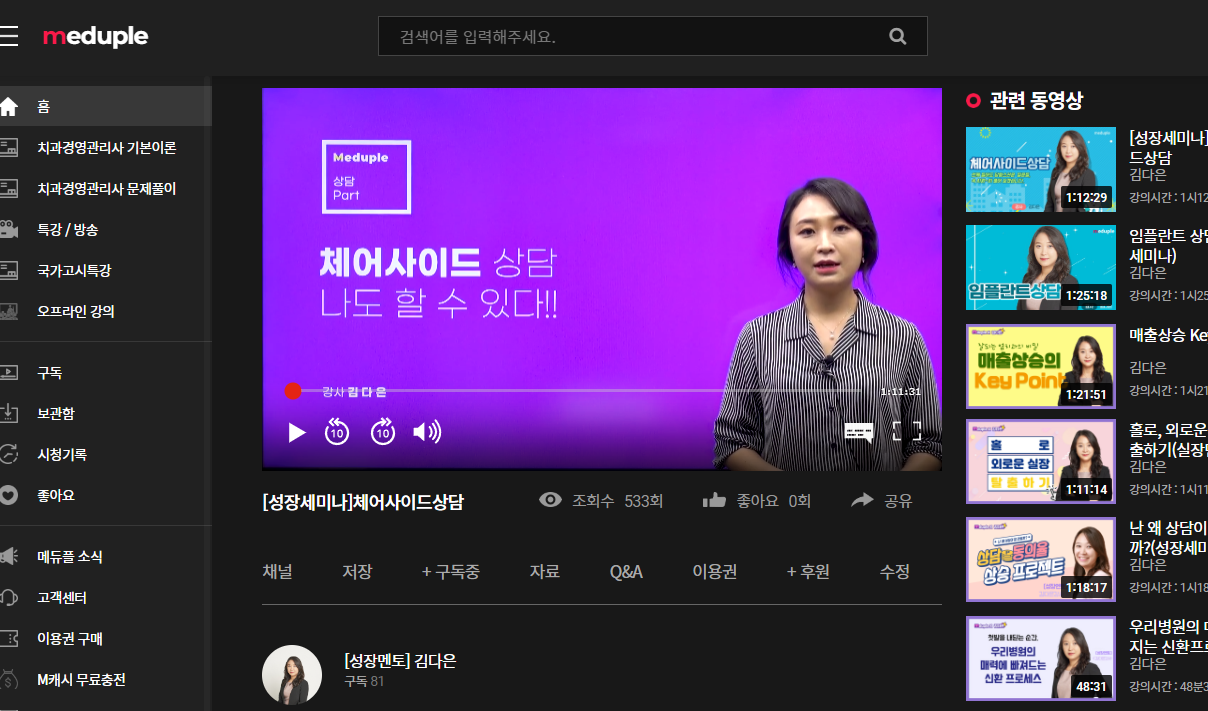Click the 1:11:31 duration text
The width and height of the screenshot is (1208, 711).
pos(900,391)
